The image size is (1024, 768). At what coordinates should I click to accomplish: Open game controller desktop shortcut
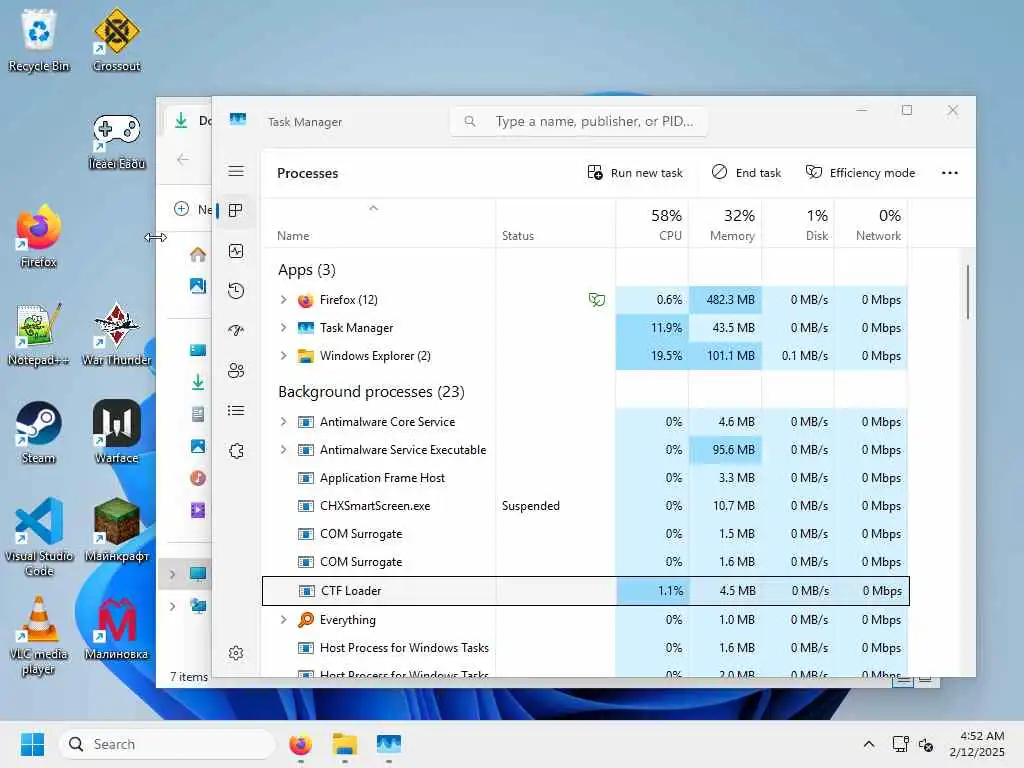(116, 142)
